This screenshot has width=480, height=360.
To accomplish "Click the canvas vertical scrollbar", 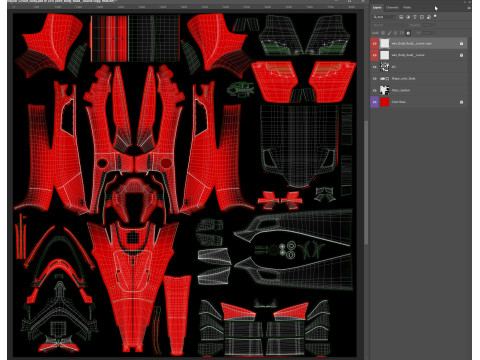I will pyautogui.click(x=366, y=182).
